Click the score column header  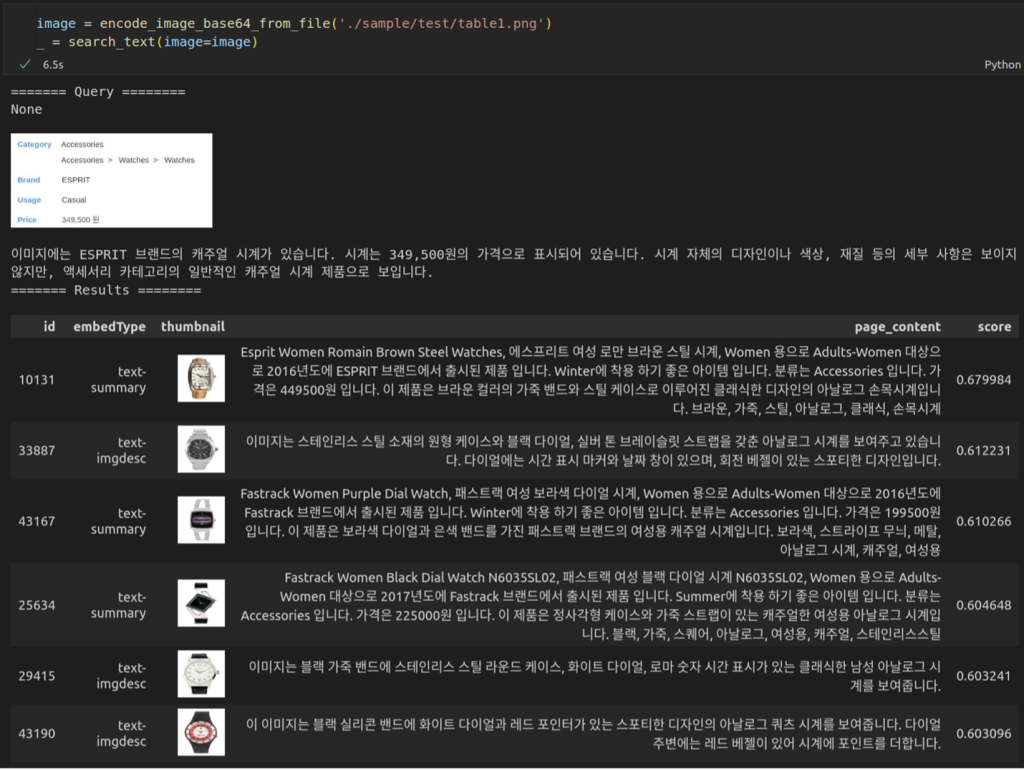click(x=994, y=327)
